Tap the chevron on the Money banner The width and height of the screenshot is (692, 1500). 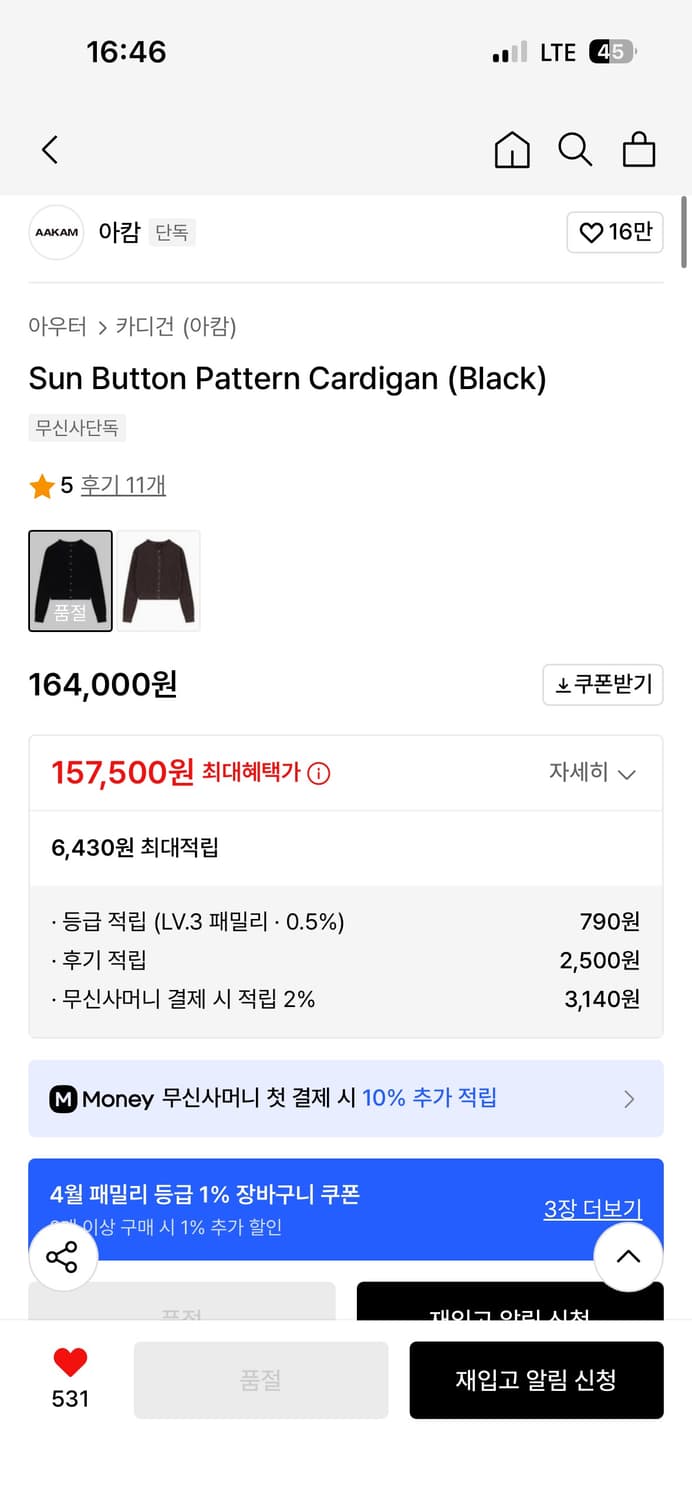(629, 1098)
